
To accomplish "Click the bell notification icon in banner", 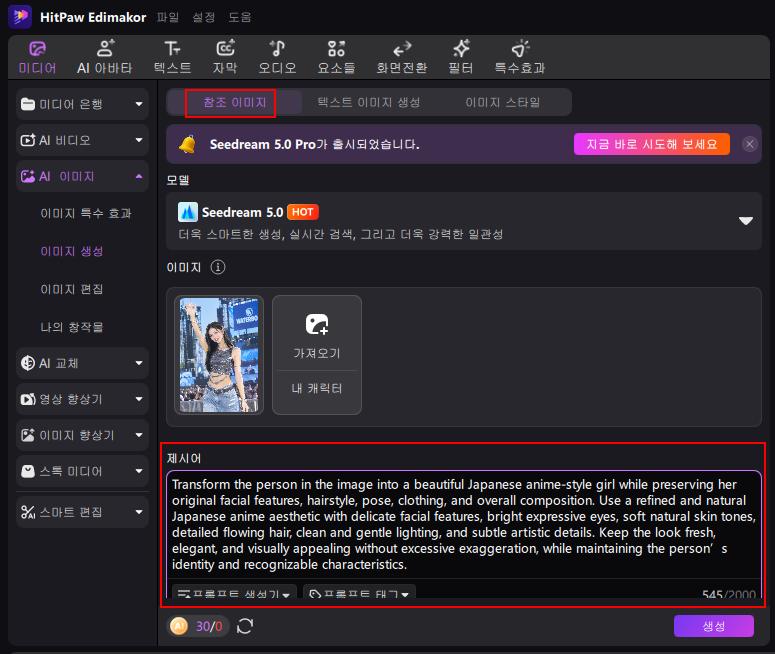I will click(187, 144).
